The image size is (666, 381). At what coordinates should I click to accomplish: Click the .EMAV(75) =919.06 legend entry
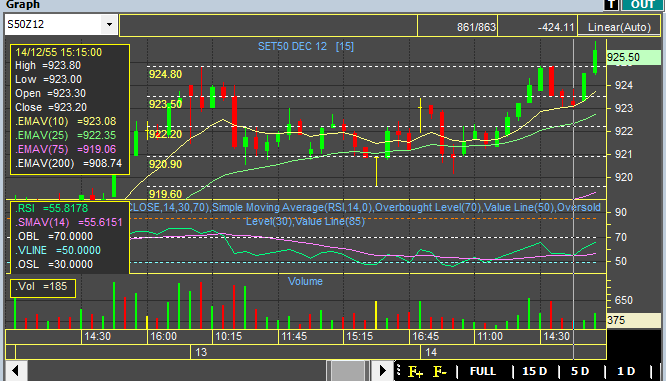point(65,150)
